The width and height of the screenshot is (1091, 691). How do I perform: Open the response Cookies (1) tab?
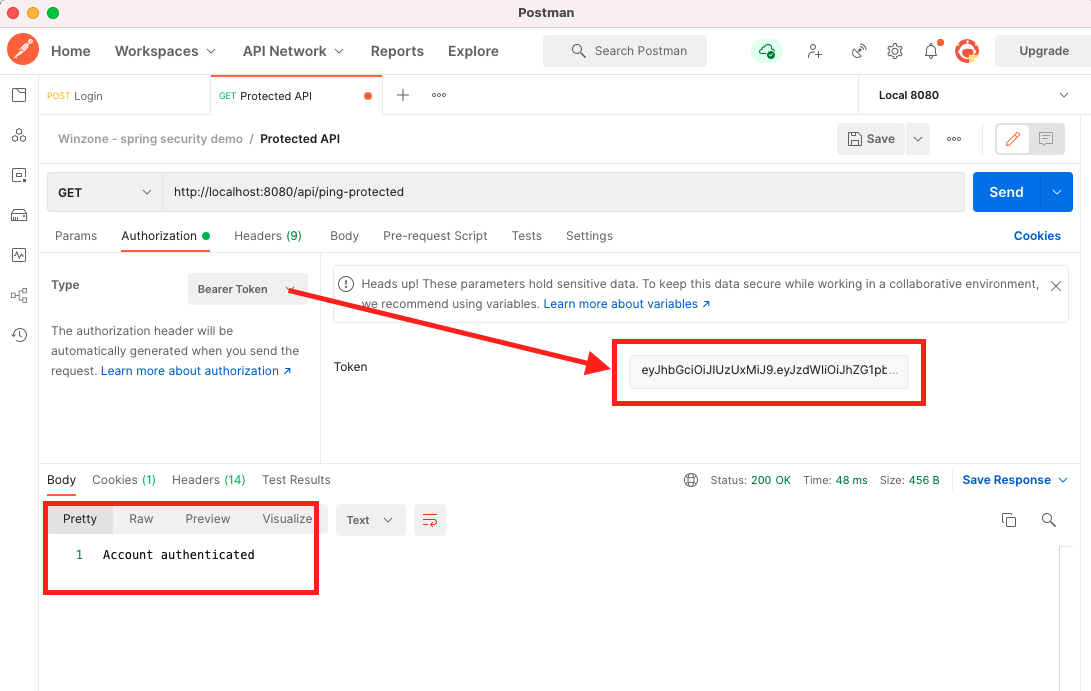click(x=124, y=480)
